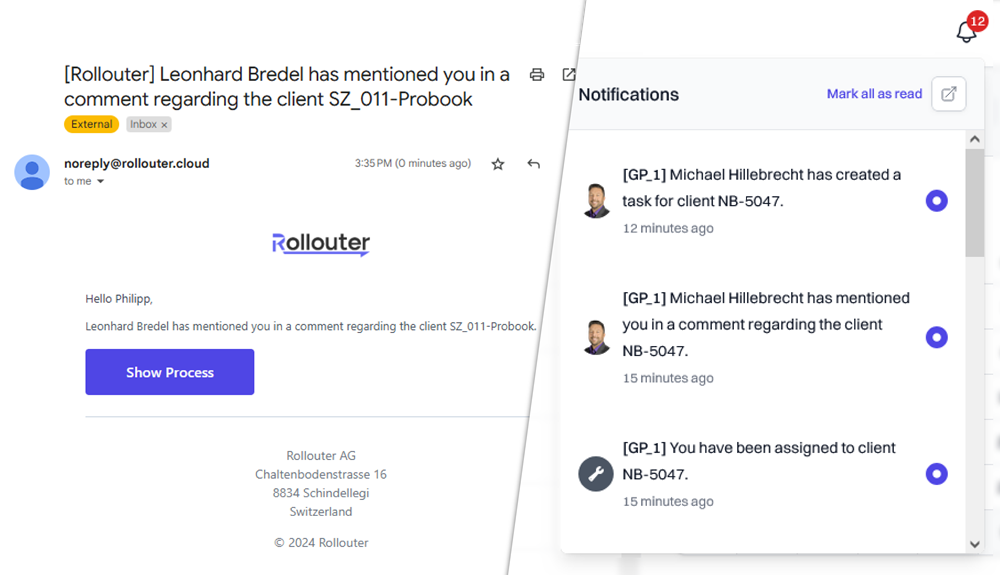Click the wrench icon on assignment notification
Viewport: 1000px width, 575px height.
[x=596, y=474]
